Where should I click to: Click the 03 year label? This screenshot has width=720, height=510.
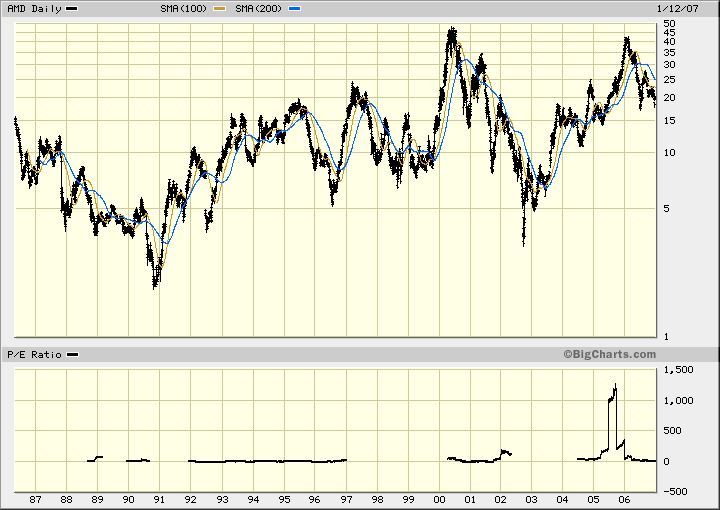(531, 499)
